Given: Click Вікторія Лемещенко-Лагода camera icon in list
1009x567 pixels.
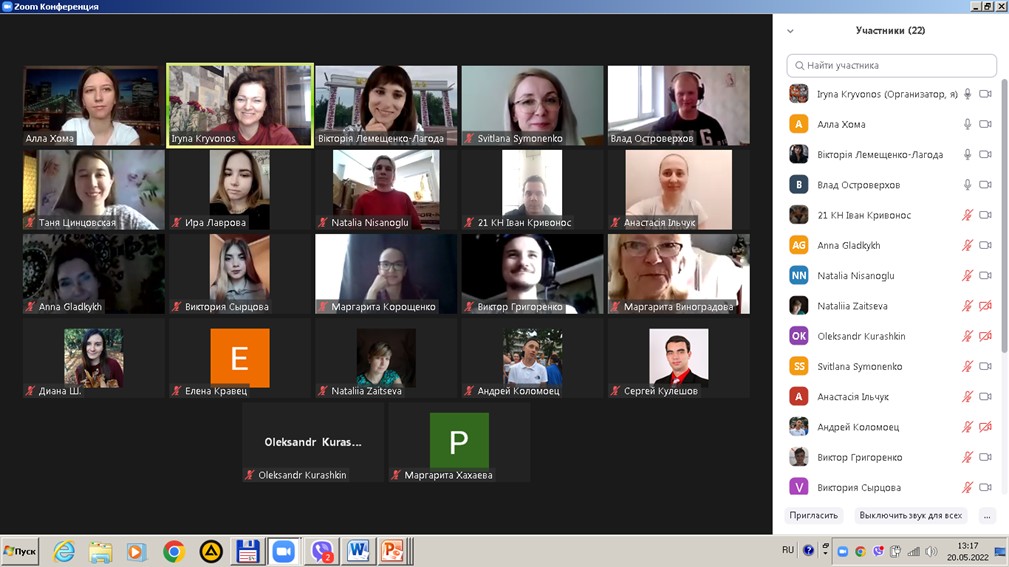Looking at the screenshot, I should coord(985,154).
